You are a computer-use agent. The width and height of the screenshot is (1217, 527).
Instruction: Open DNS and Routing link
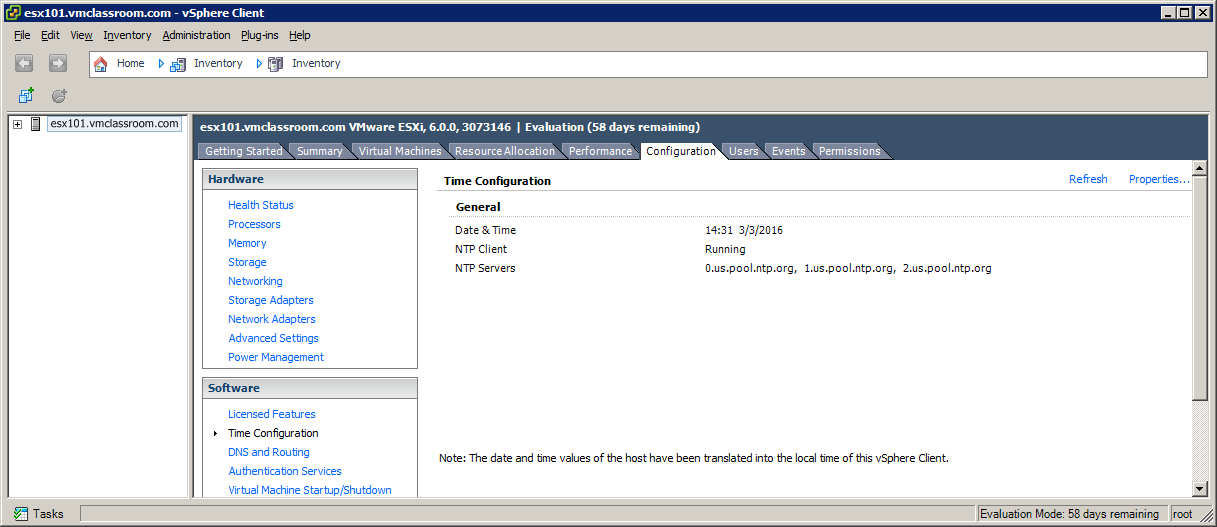[x=269, y=452]
